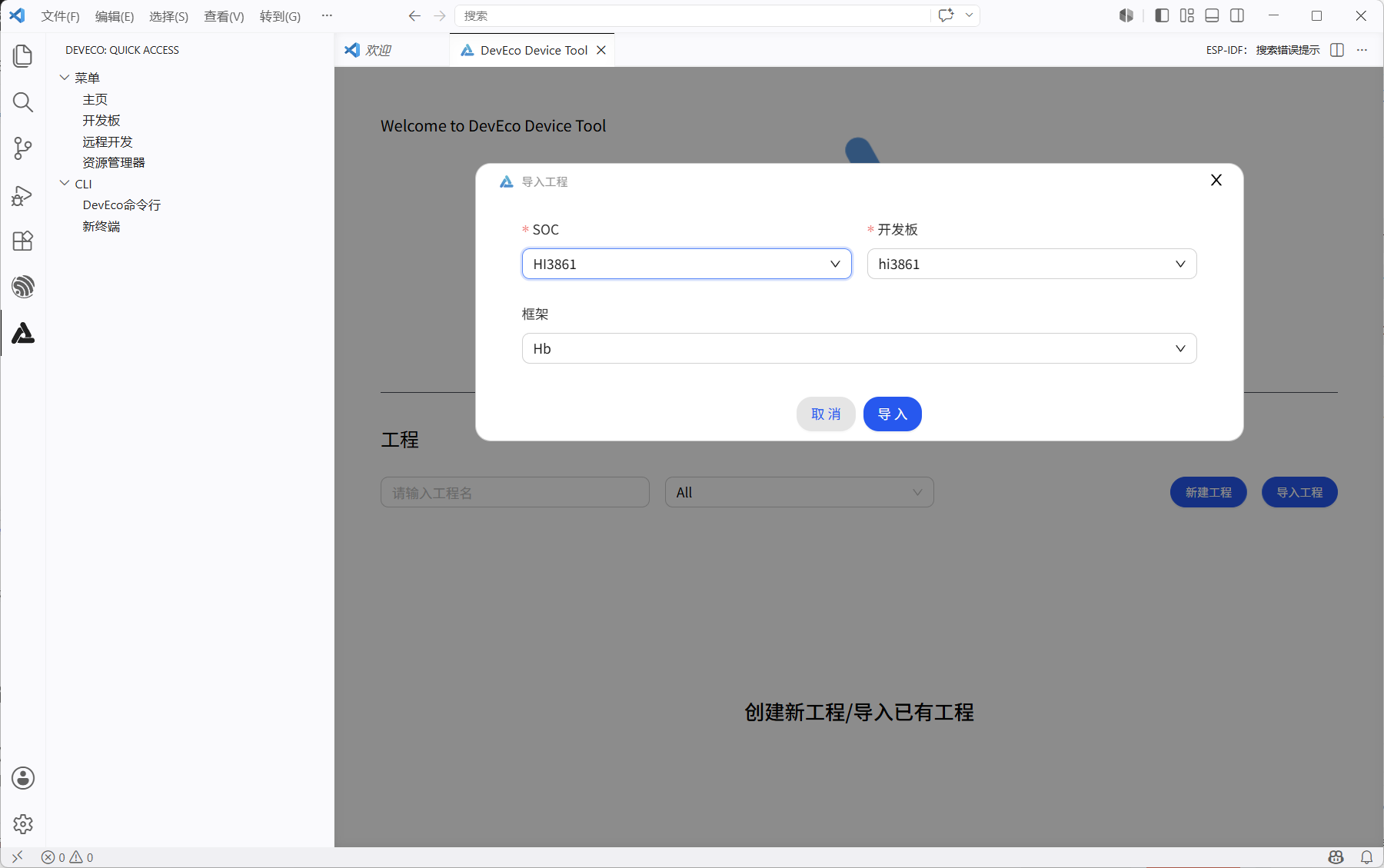The width and height of the screenshot is (1384, 868).
Task: Open the chat dropdown arrow in title bar
Action: point(970,15)
